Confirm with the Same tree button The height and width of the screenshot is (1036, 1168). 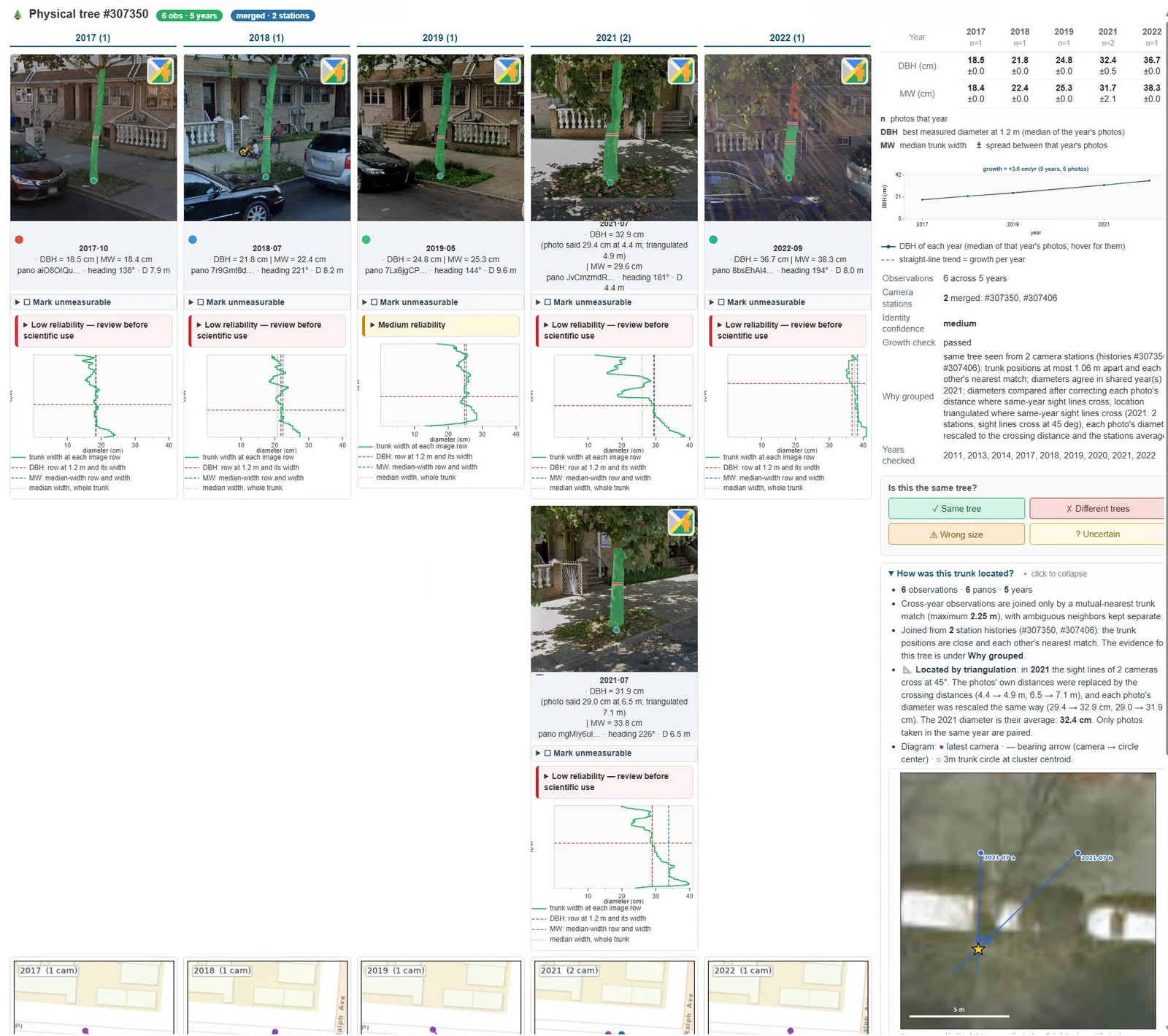tap(956, 509)
